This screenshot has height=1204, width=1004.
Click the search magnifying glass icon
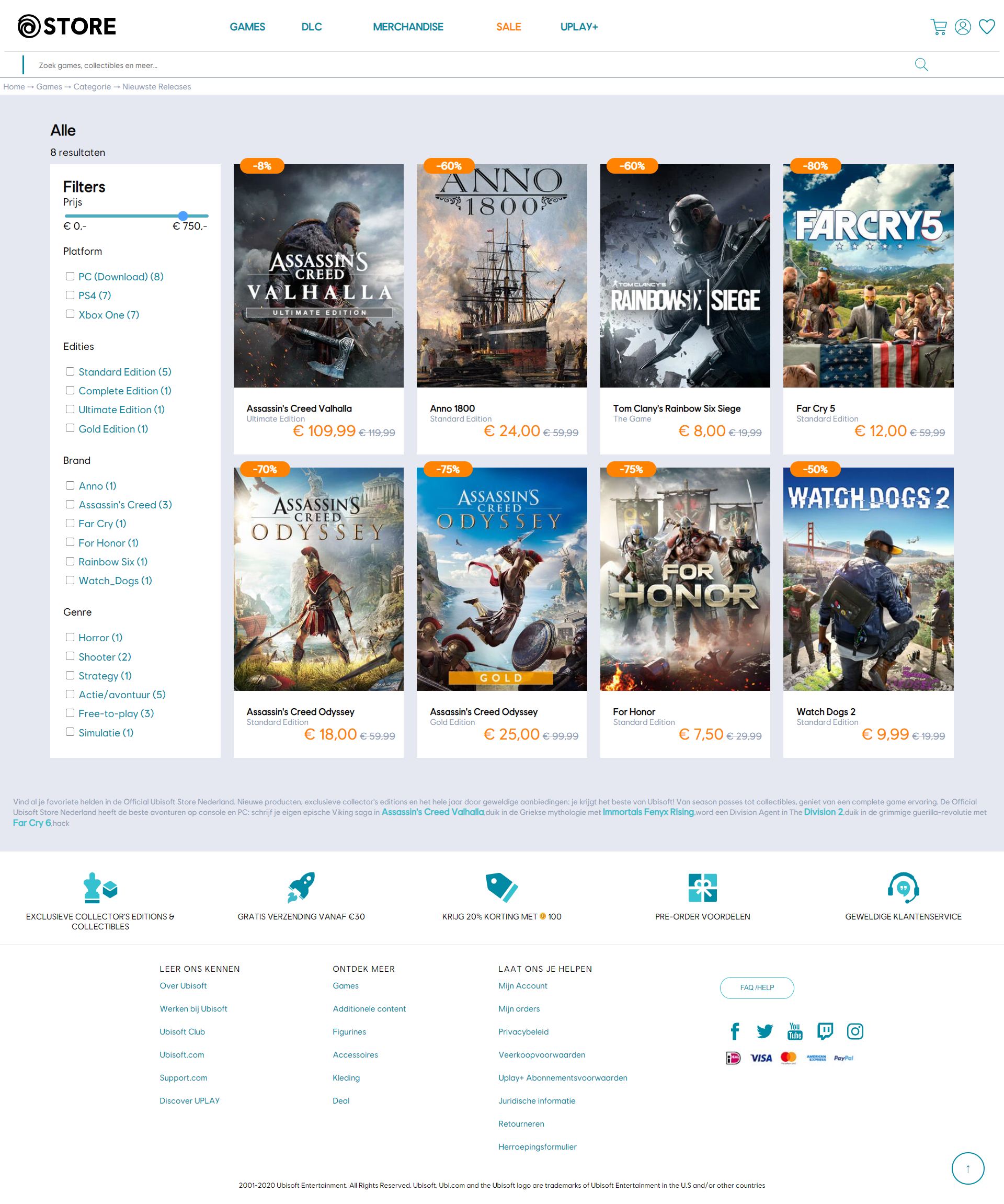[x=921, y=65]
